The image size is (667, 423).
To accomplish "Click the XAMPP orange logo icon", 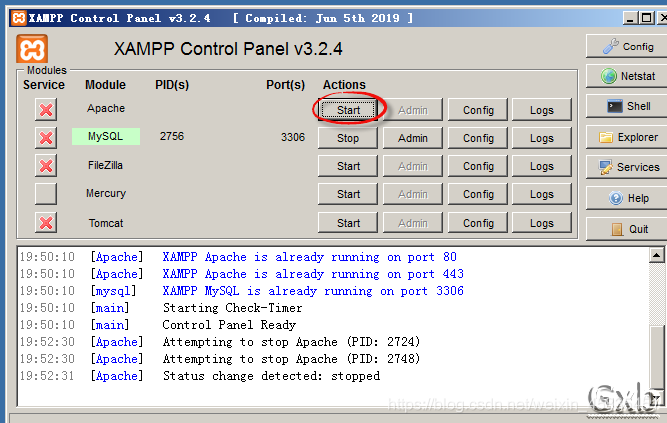I will coord(32,49).
